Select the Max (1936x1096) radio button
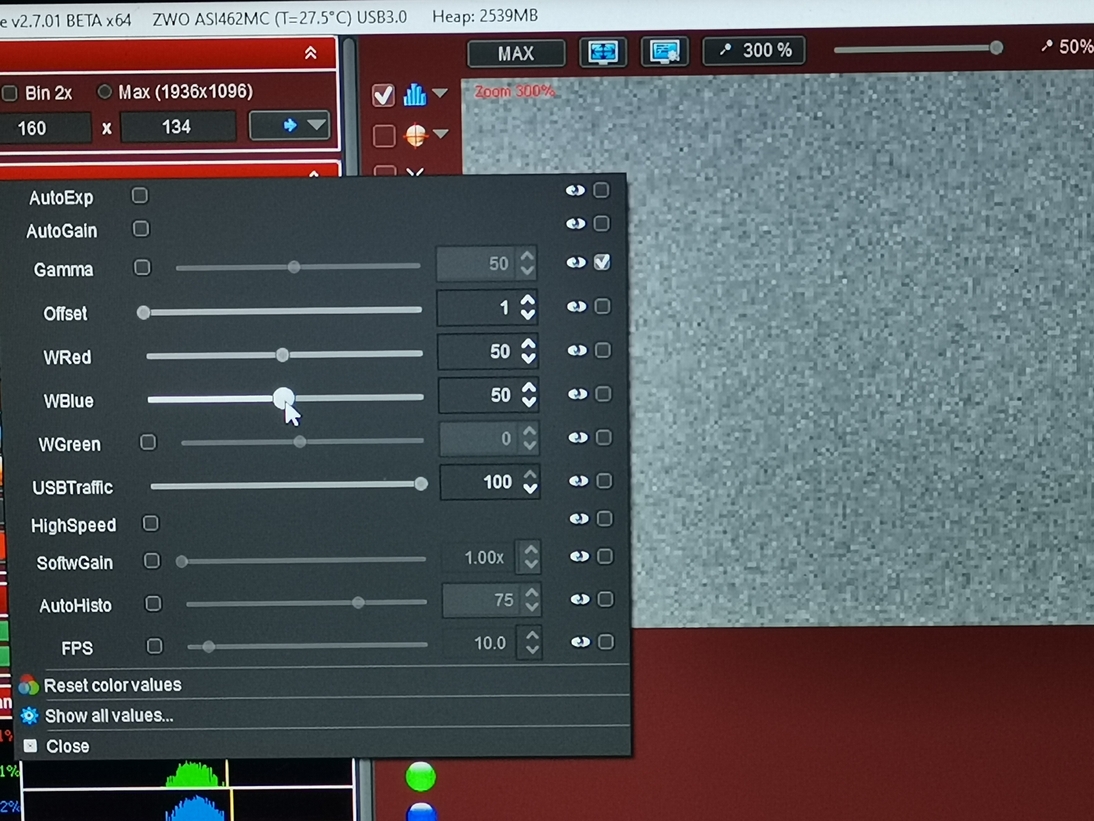This screenshot has width=1094, height=821. pos(104,92)
